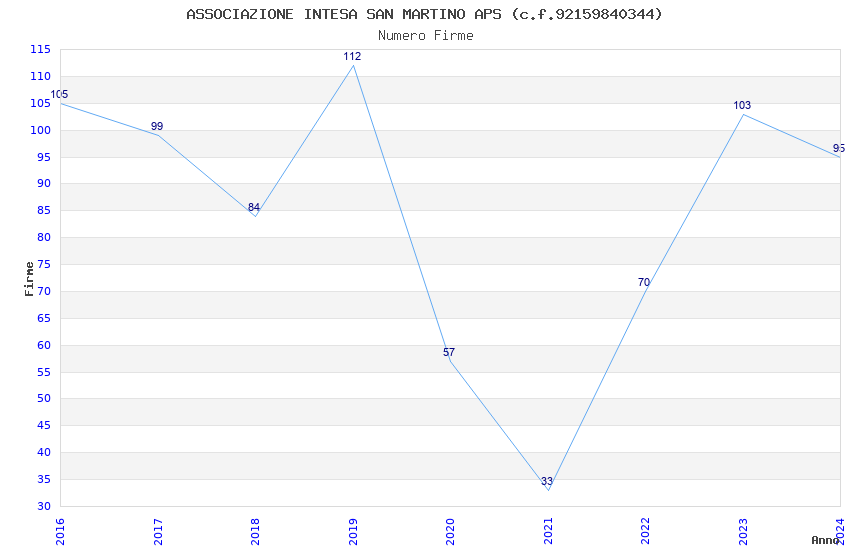The height and width of the screenshot is (550, 850).
Task: Click the 115 y-axis tick label
Action: point(40,50)
